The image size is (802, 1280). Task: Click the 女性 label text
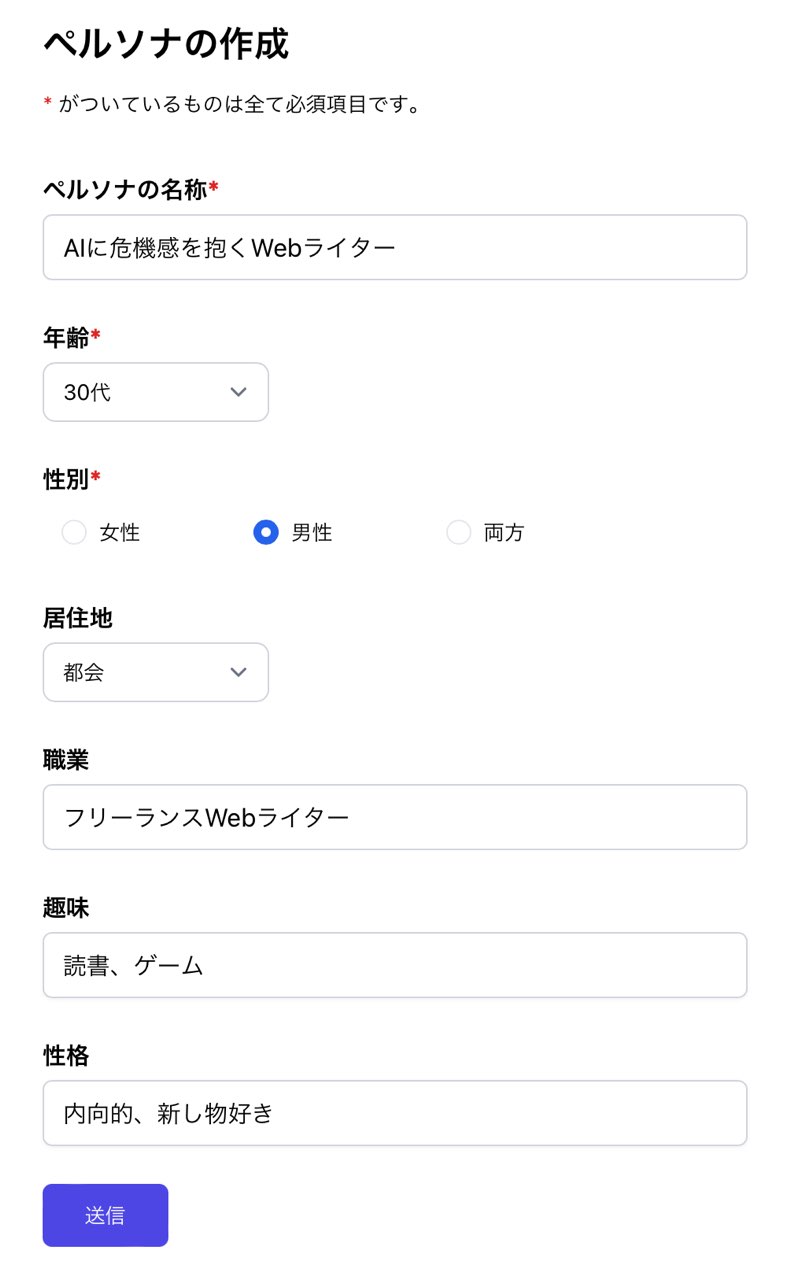[120, 533]
